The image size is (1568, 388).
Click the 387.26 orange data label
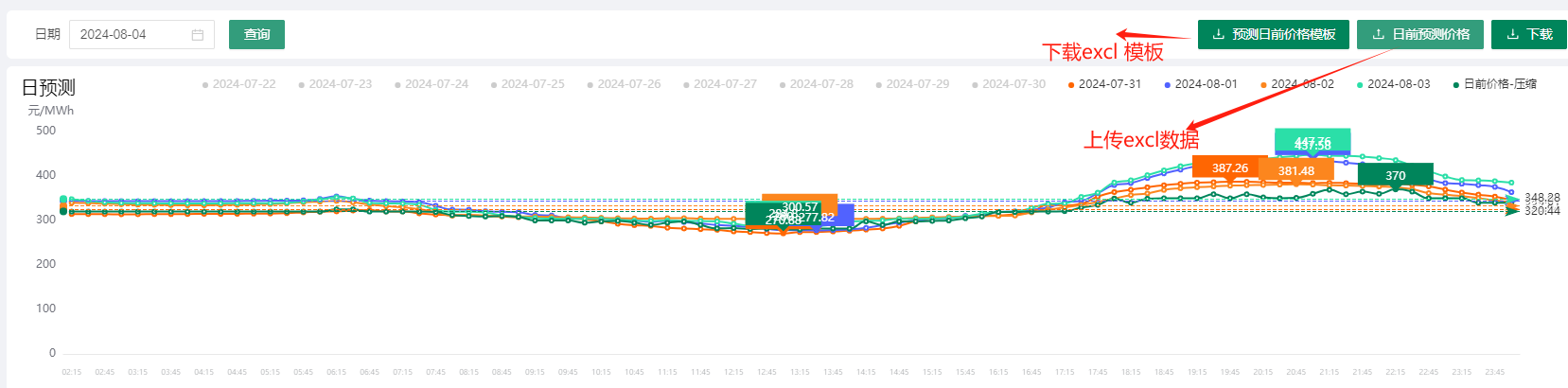point(1229,168)
